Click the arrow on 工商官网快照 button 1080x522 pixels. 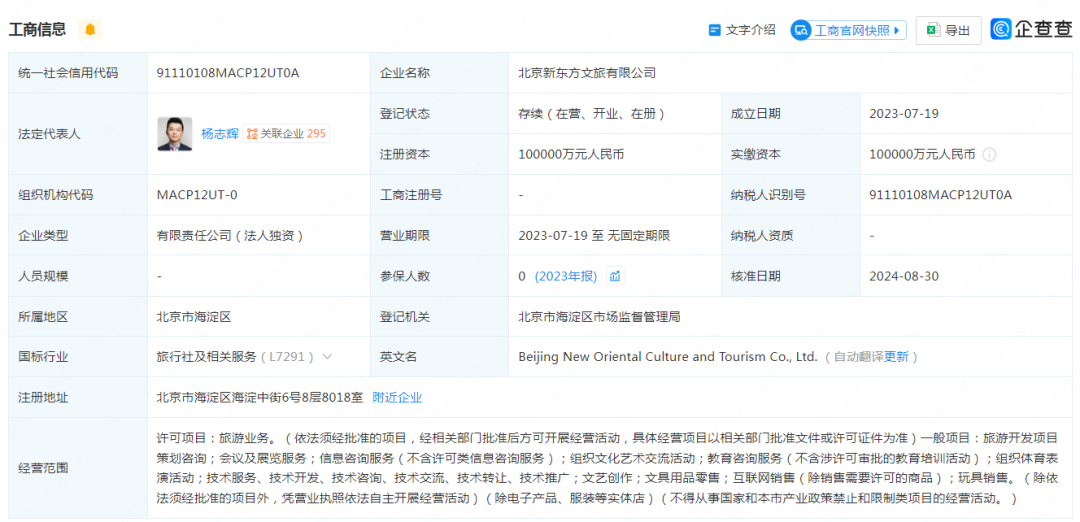pyautogui.click(x=897, y=30)
